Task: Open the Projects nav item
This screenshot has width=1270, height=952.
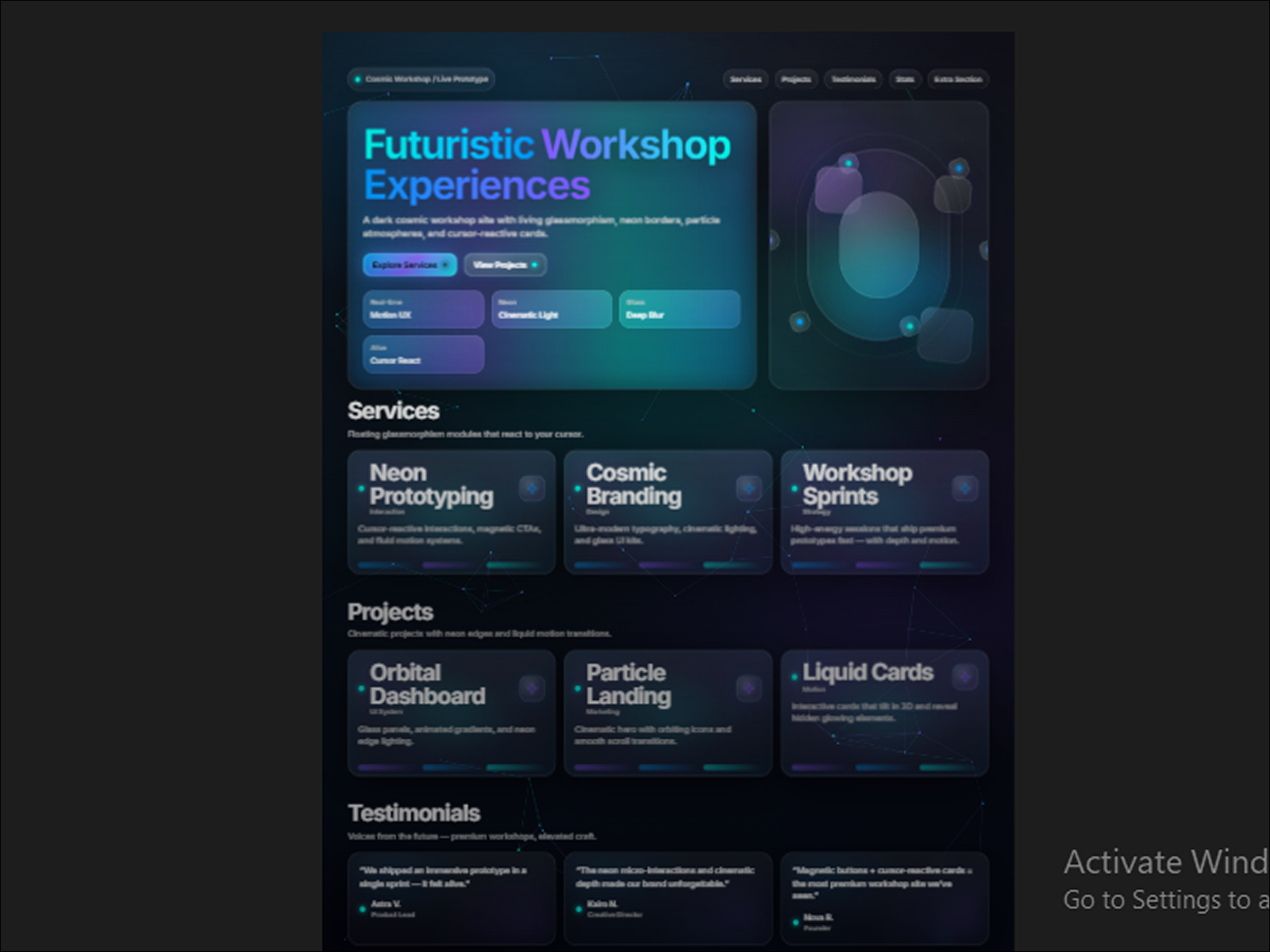Action: click(x=796, y=79)
